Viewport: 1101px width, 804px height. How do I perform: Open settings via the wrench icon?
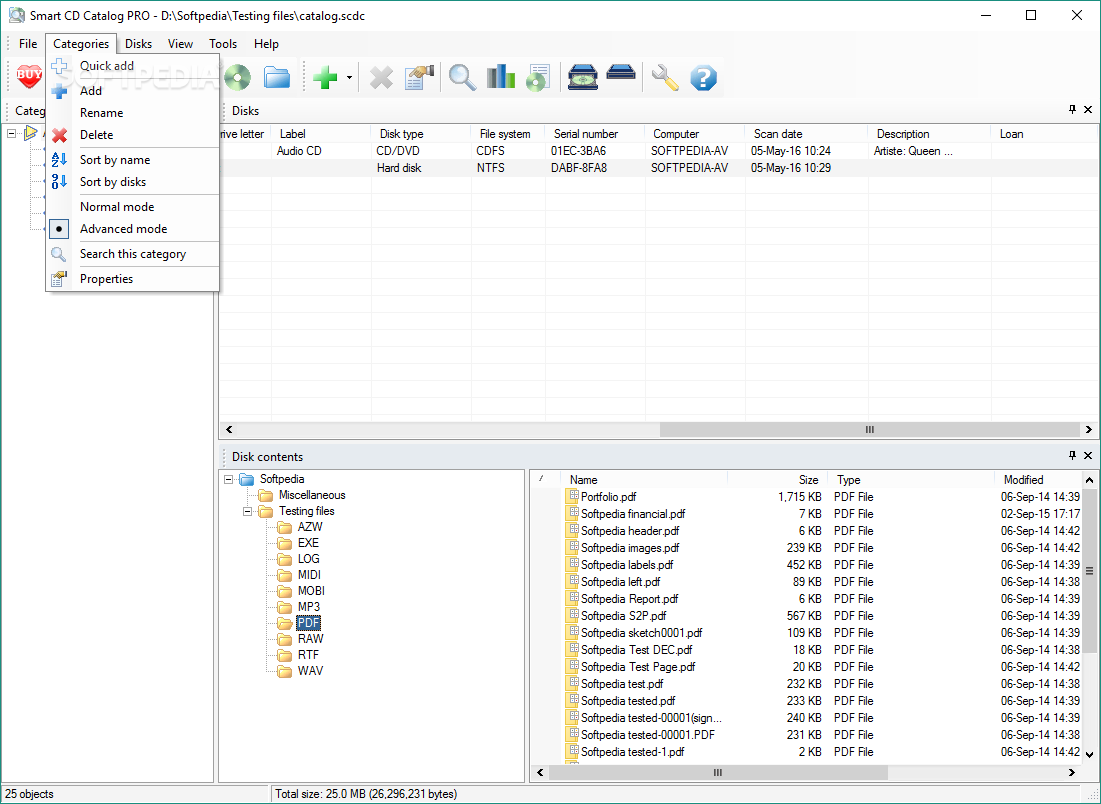coord(664,77)
